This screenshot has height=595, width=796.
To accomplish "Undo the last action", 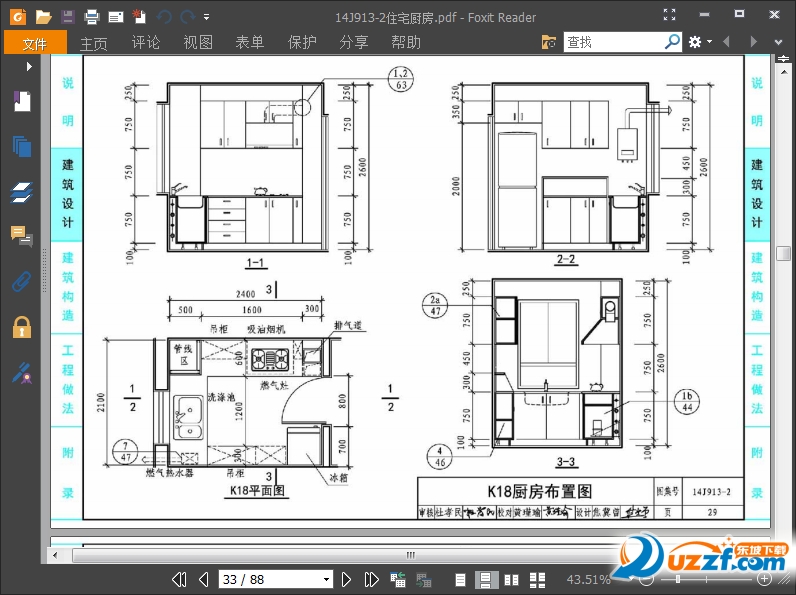I will pyautogui.click(x=163, y=17).
